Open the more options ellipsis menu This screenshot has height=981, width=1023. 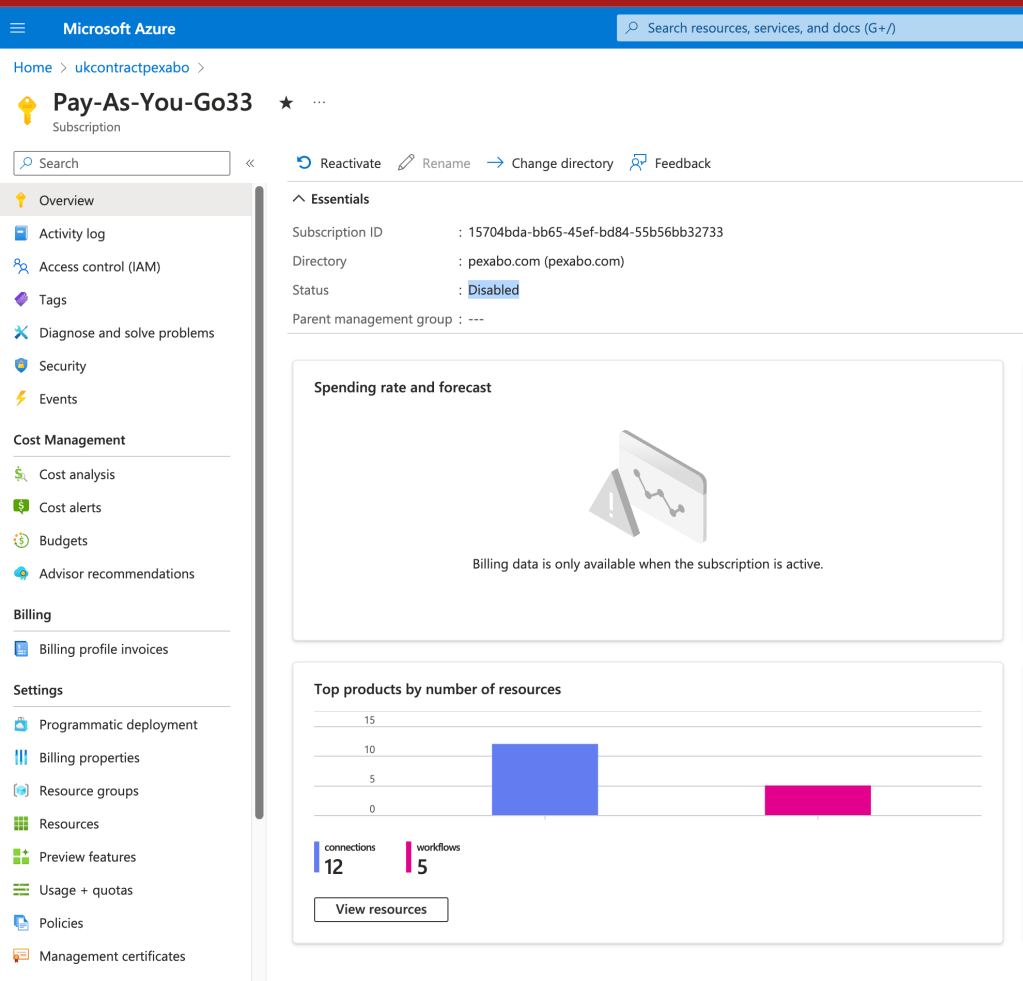coord(319,102)
